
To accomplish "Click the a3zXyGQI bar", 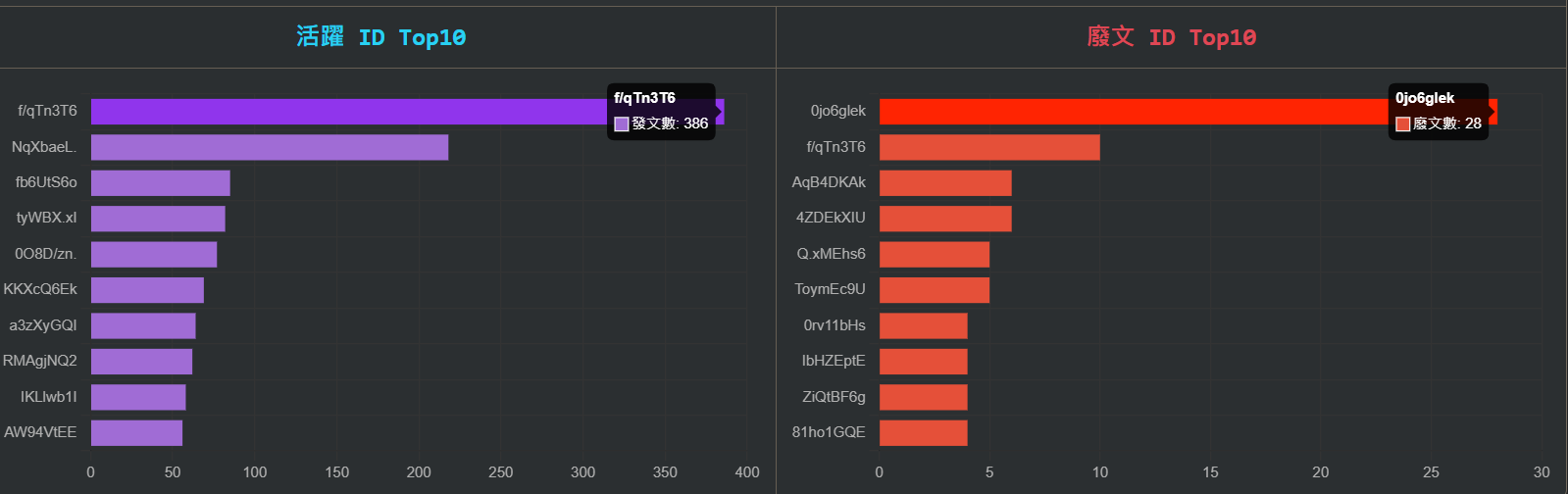I will click(143, 325).
